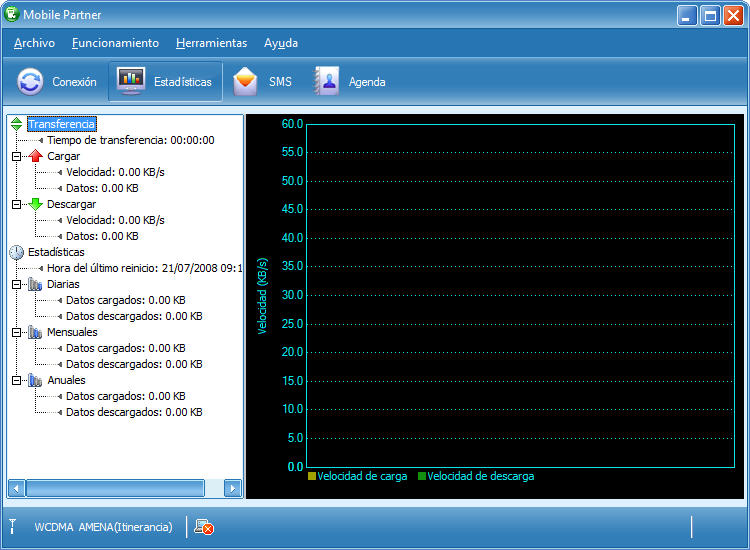The width and height of the screenshot is (750, 550).
Task: Click the red Cargar upload arrow
Action: coord(35,156)
